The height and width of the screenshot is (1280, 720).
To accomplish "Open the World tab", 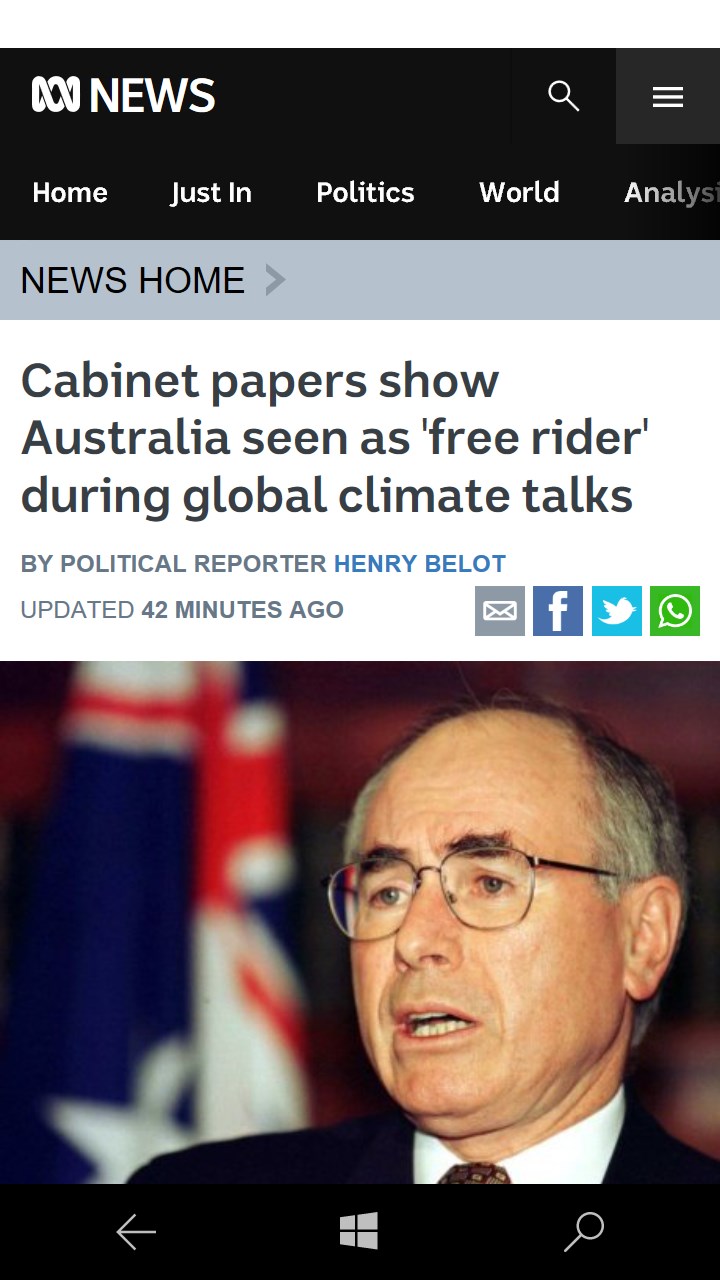I will (519, 192).
